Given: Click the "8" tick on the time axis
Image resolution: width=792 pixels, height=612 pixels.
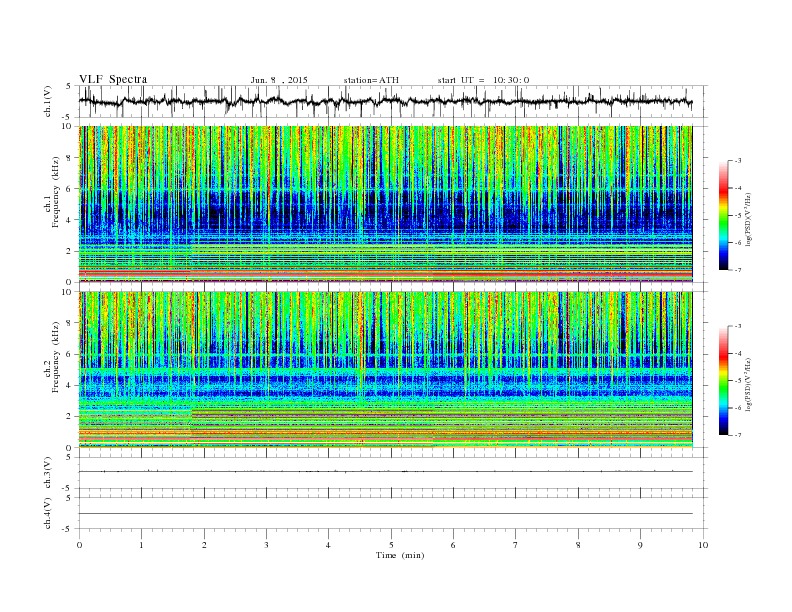Looking at the screenshot, I should point(578,545).
